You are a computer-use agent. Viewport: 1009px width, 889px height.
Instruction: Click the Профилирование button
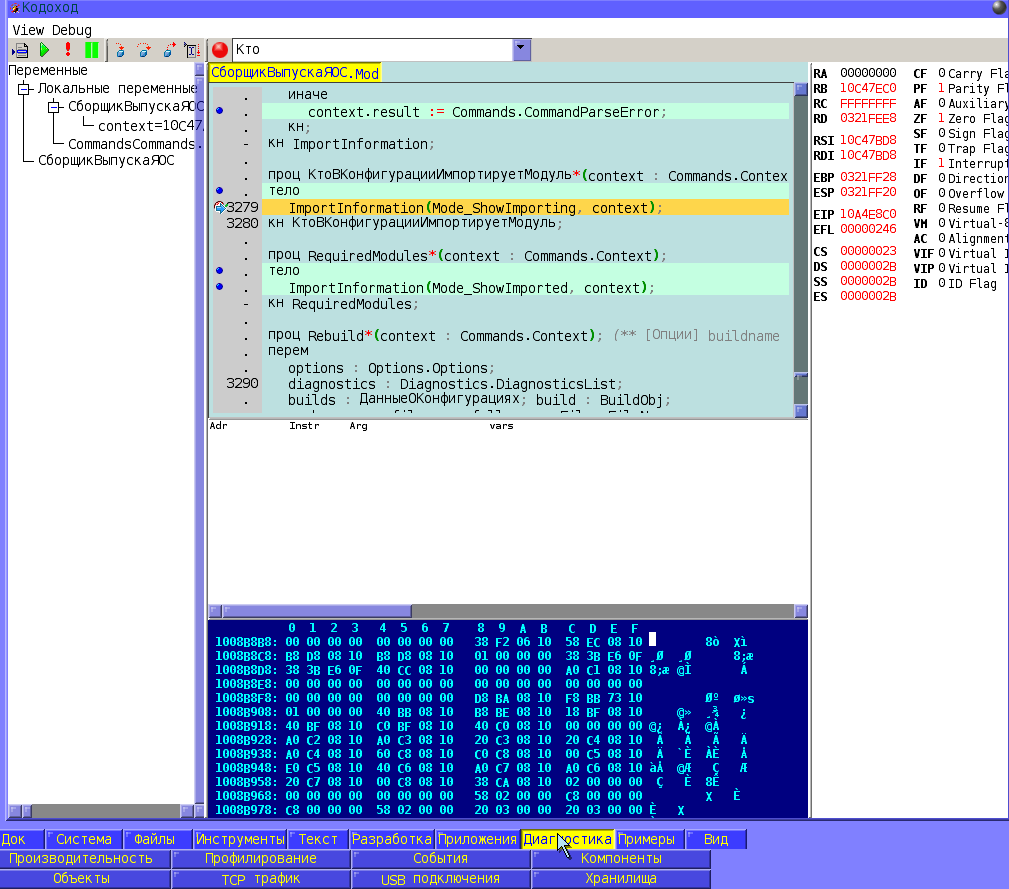pos(261,858)
